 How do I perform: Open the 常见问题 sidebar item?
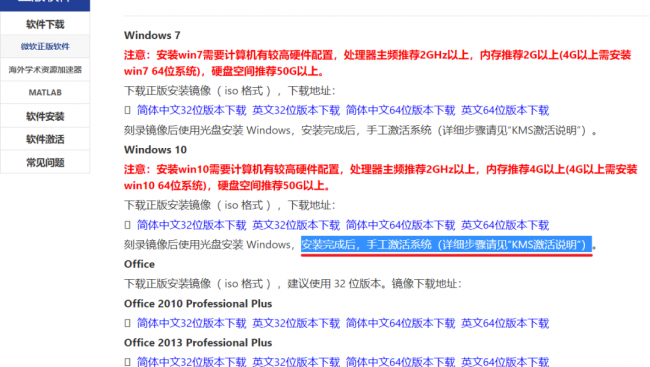tap(45, 163)
